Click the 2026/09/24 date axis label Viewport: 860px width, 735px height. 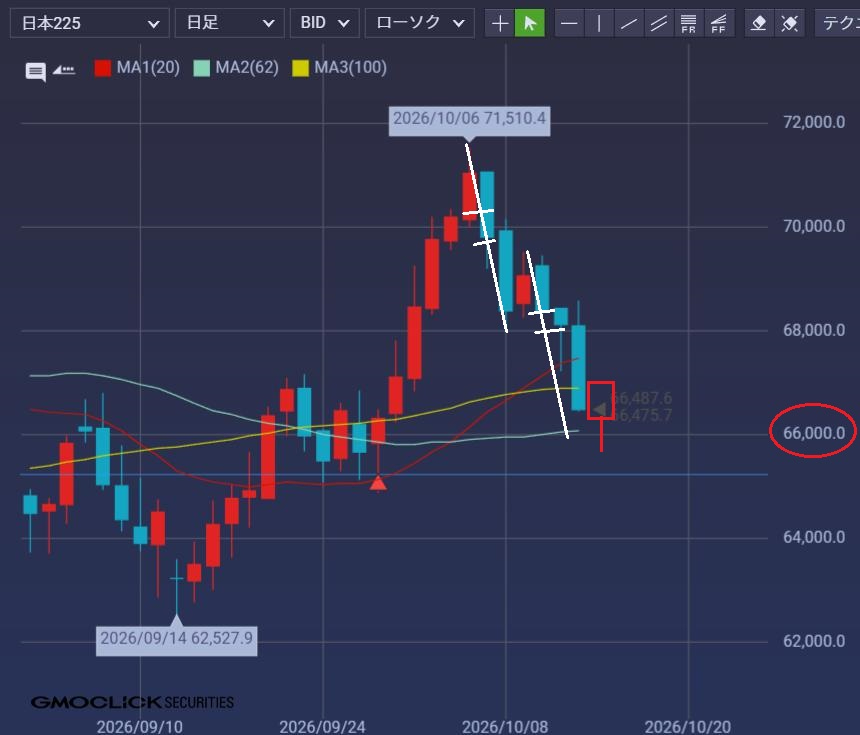(322, 727)
